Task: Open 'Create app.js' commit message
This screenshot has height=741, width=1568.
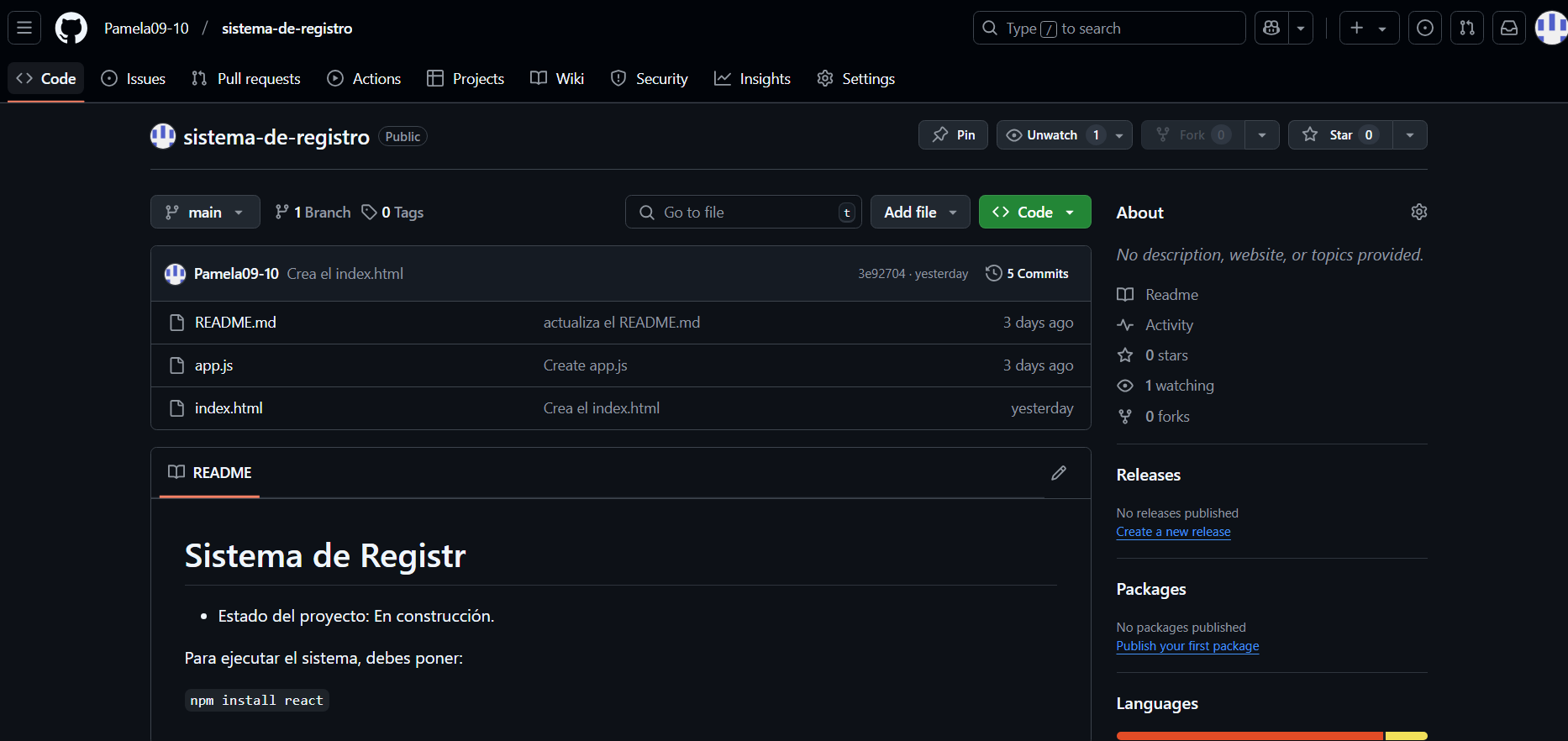Action: coord(586,365)
